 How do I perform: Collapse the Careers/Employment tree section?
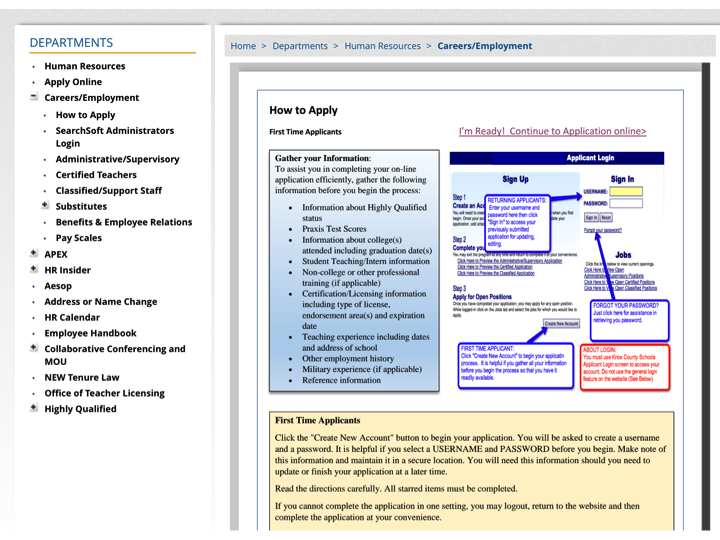pyautogui.click(x=34, y=97)
